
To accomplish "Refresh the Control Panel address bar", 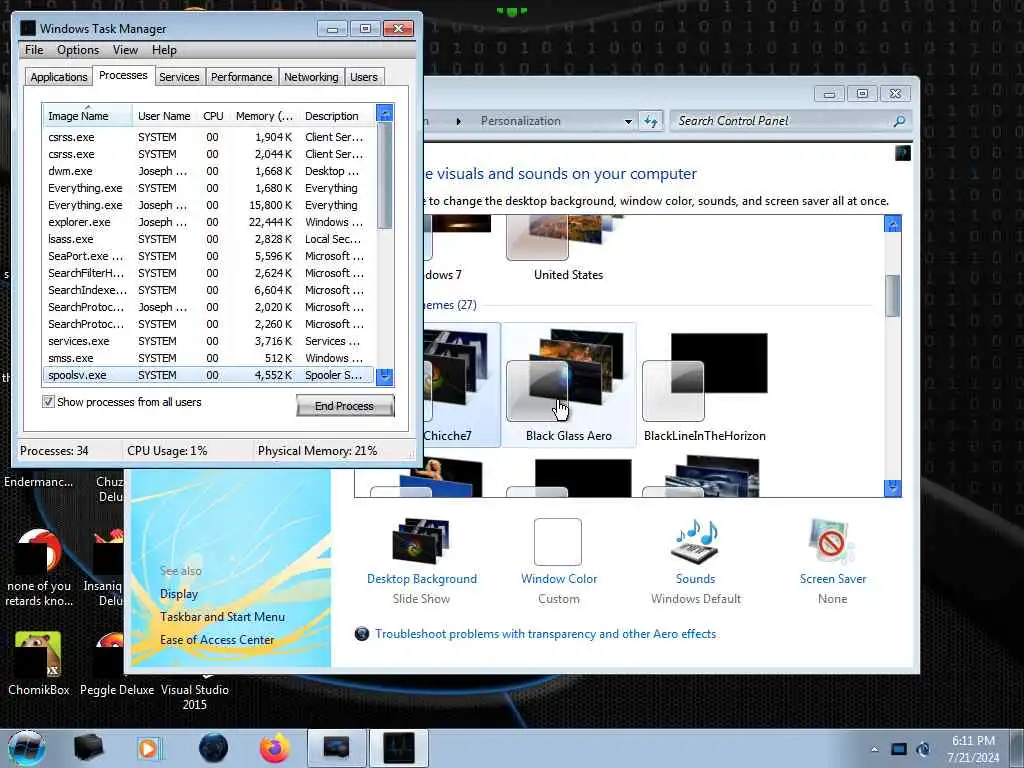I will [650, 121].
